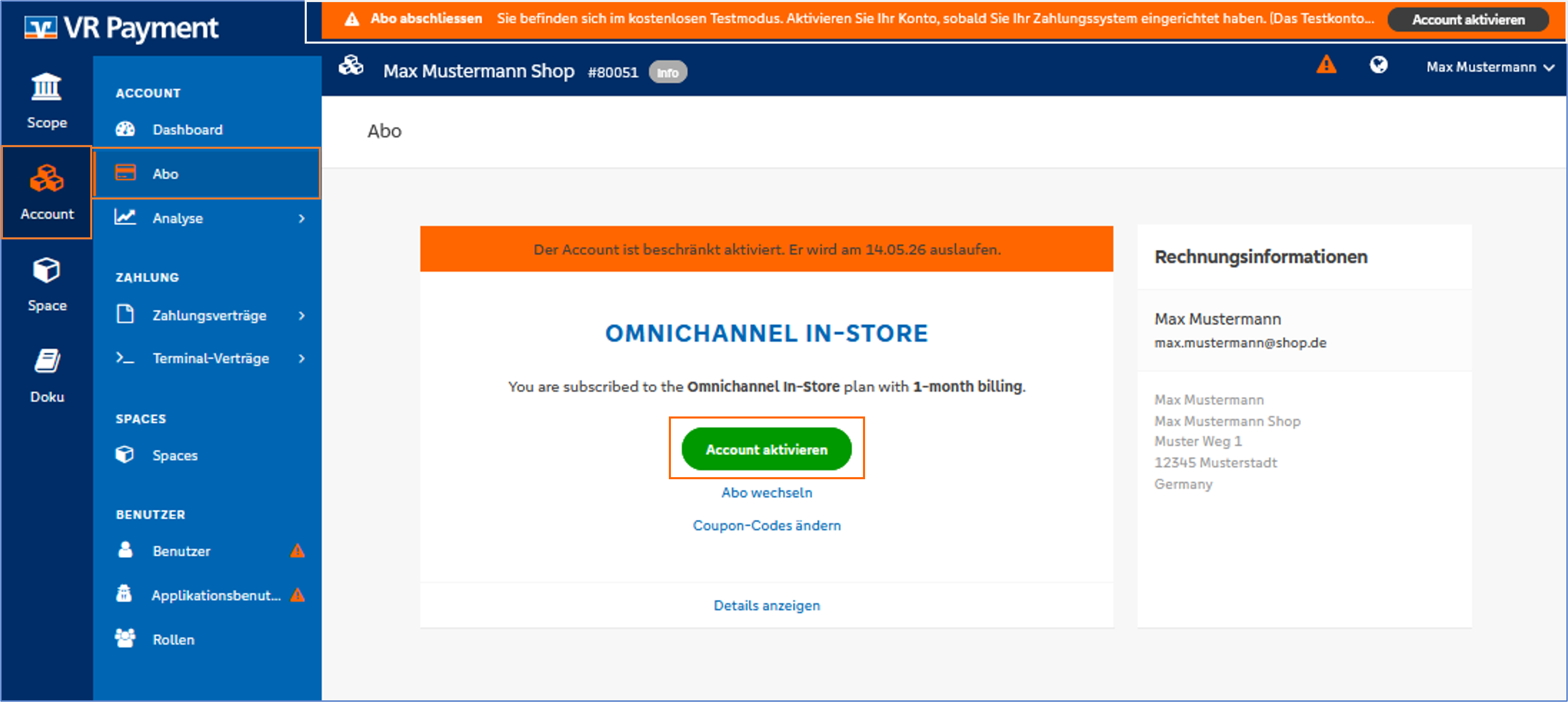Click the OMNICHANNEL IN-STORE heading
This screenshot has height=702, width=1568.
coord(767,334)
